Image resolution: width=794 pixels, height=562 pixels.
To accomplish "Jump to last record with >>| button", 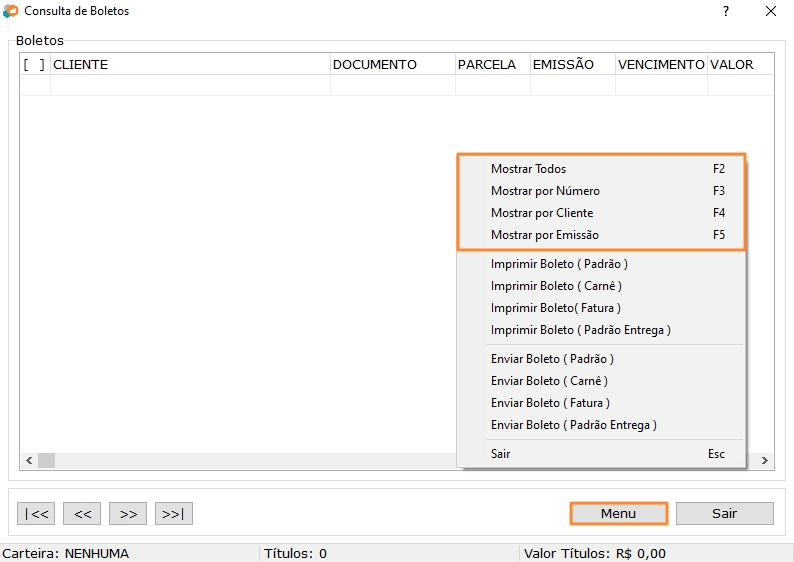I will click(174, 514).
